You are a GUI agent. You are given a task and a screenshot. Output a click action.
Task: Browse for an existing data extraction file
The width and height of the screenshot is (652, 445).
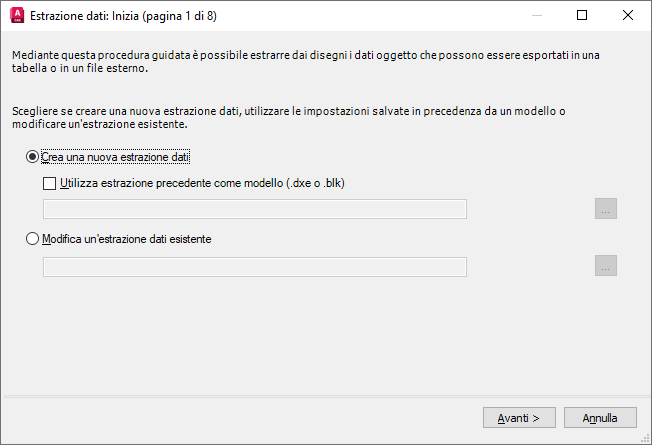[605, 265]
